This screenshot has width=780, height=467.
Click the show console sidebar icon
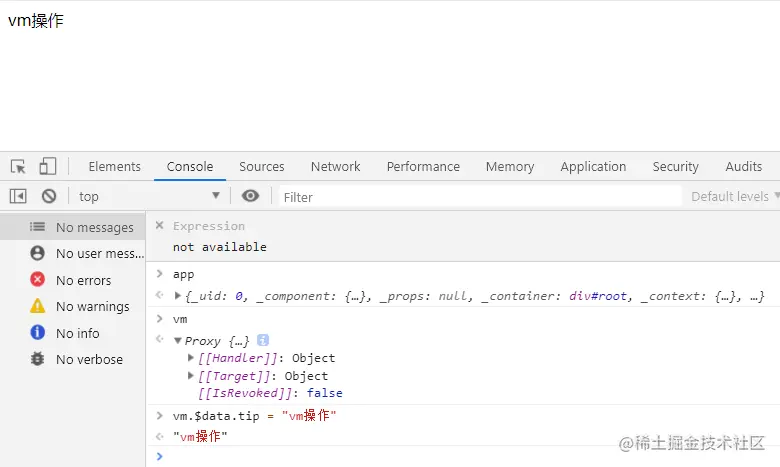[x=18, y=196]
